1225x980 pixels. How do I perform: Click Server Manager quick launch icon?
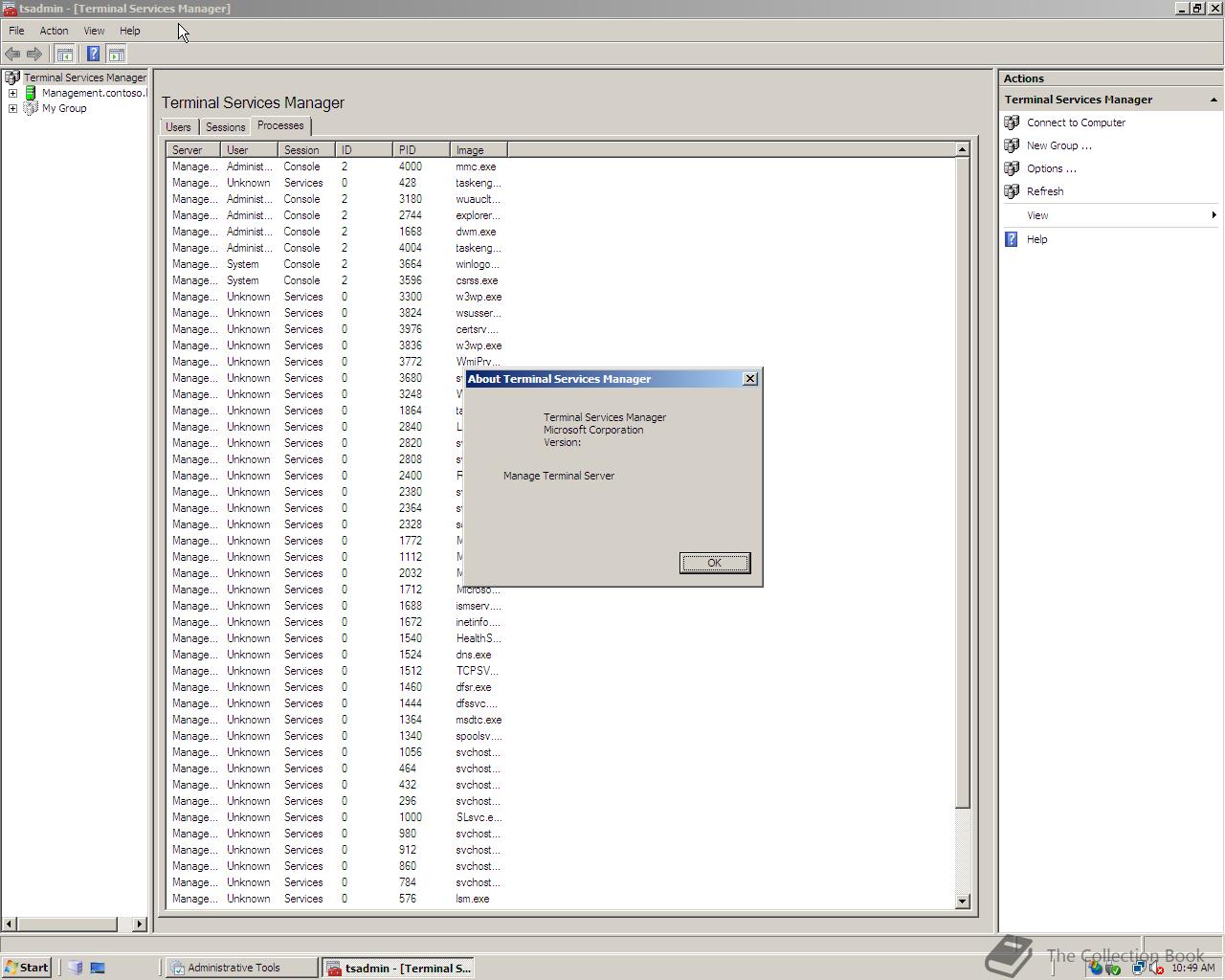[x=76, y=968]
